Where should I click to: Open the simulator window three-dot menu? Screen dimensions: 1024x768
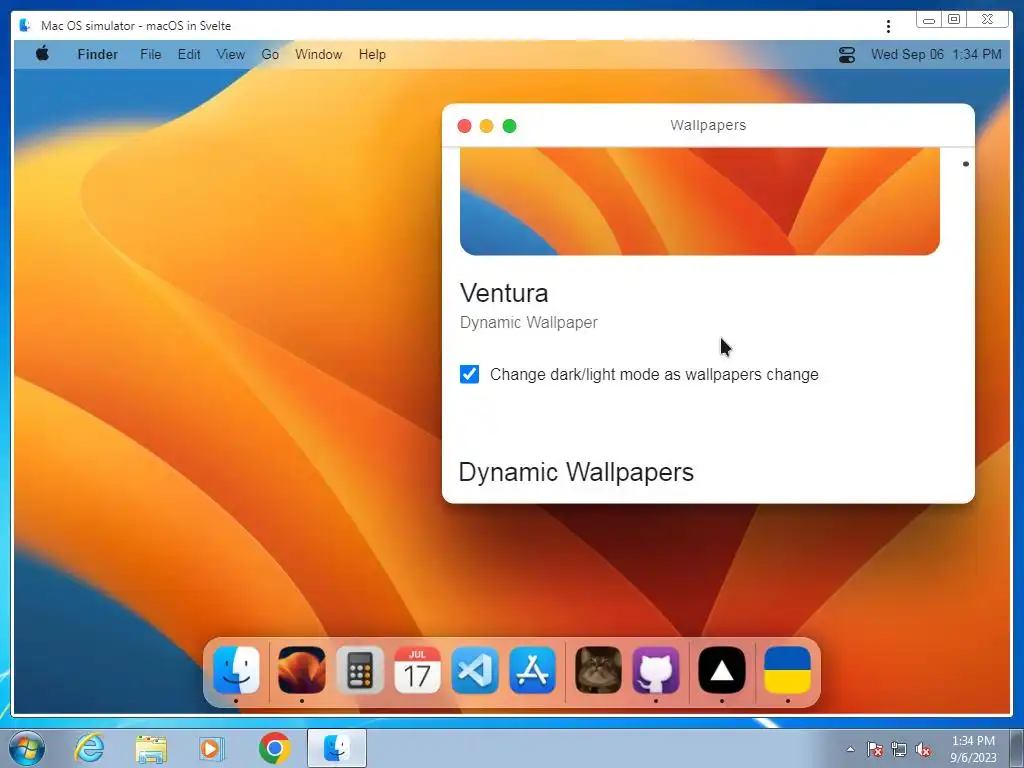tap(888, 26)
